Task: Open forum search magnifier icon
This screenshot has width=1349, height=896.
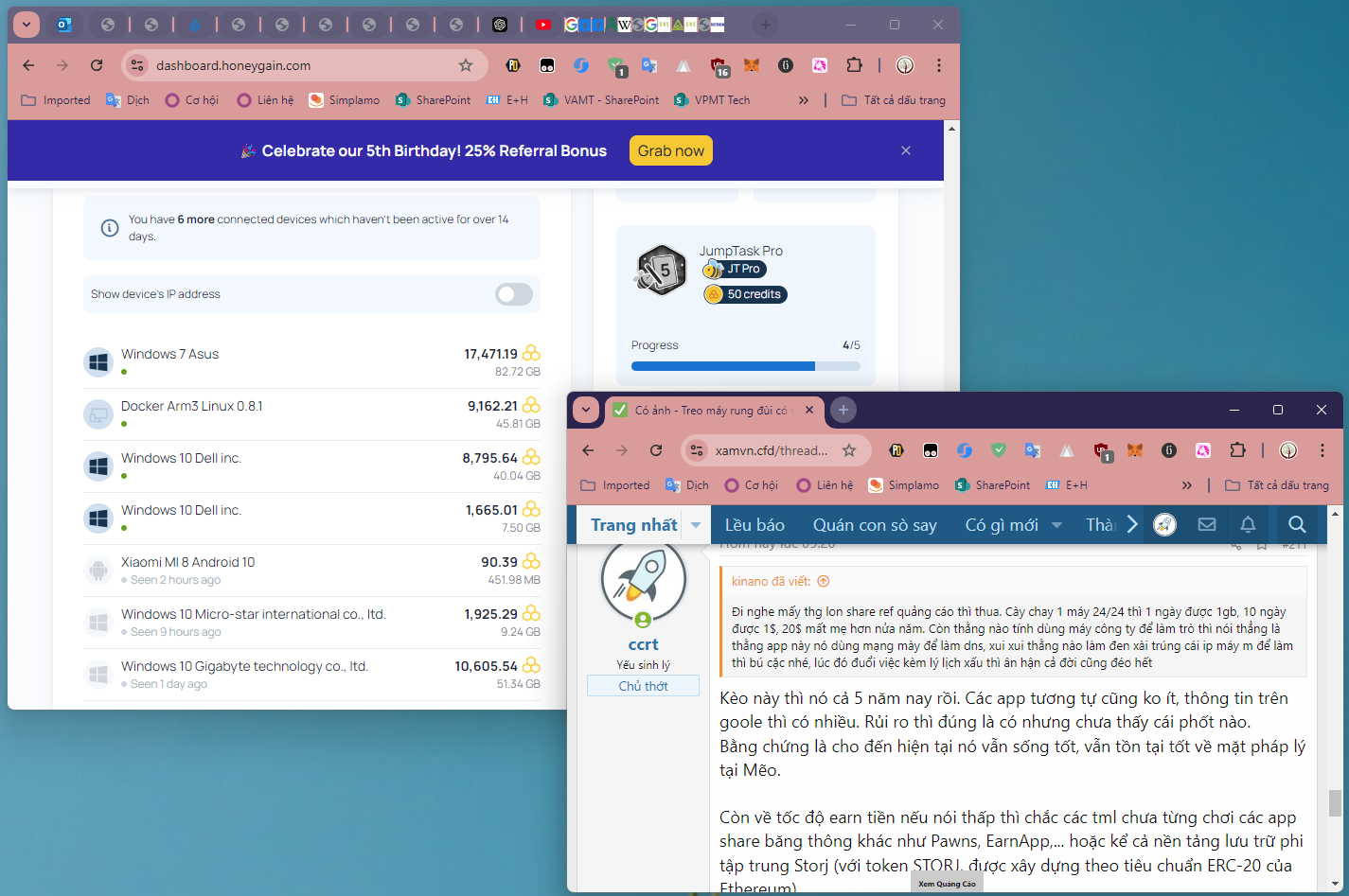Action: (1297, 524)
